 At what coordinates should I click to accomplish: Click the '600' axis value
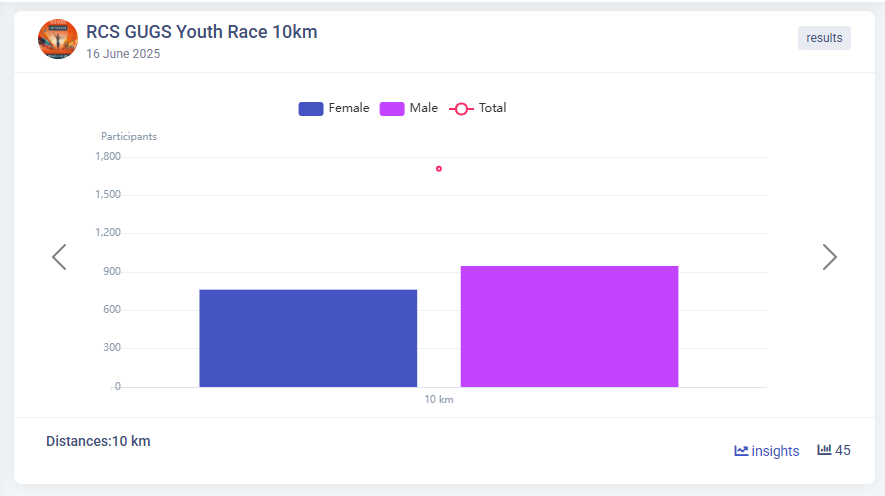click(112, 309)
